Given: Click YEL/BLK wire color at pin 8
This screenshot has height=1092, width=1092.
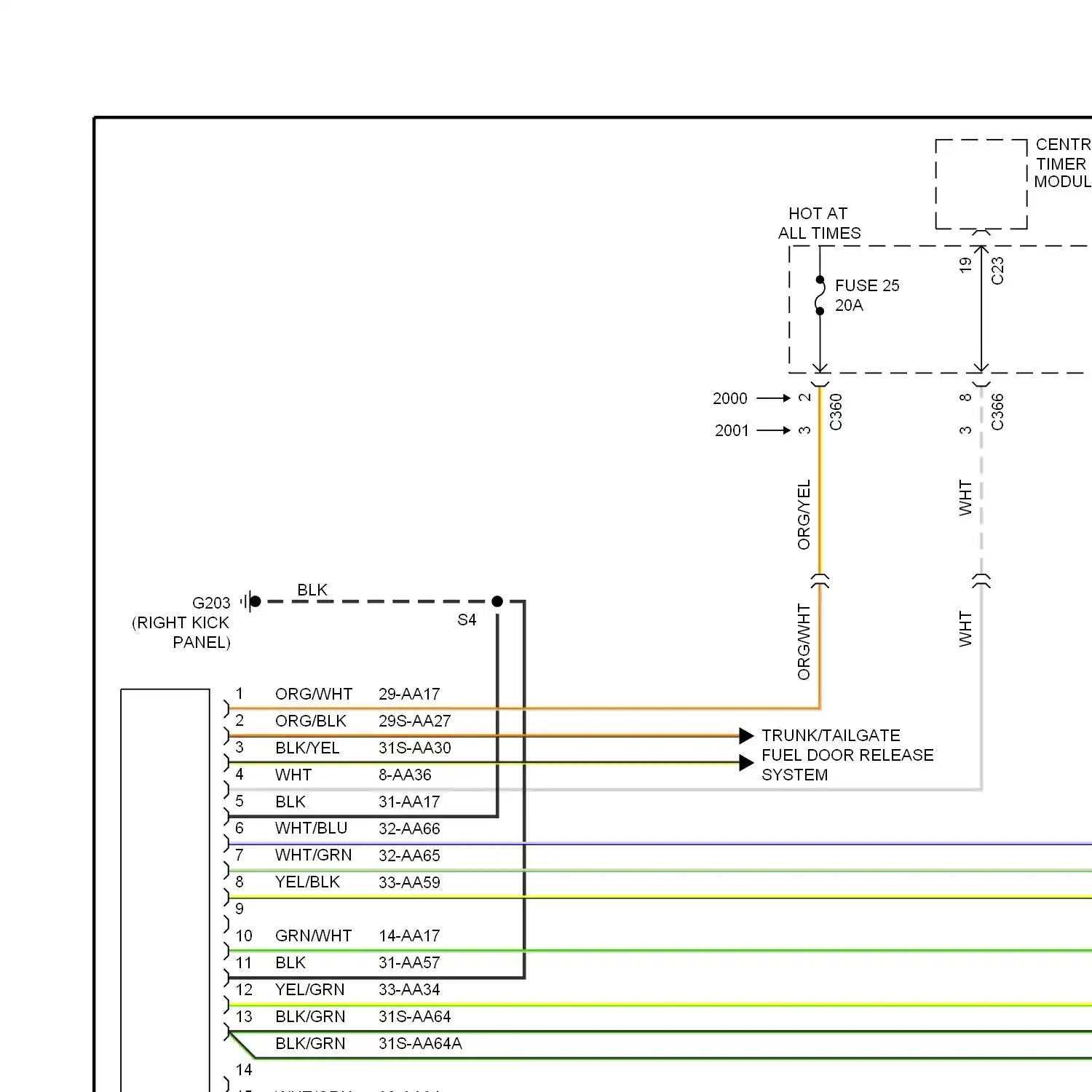Looking at the screenshot, I should (x=307, y=882).
